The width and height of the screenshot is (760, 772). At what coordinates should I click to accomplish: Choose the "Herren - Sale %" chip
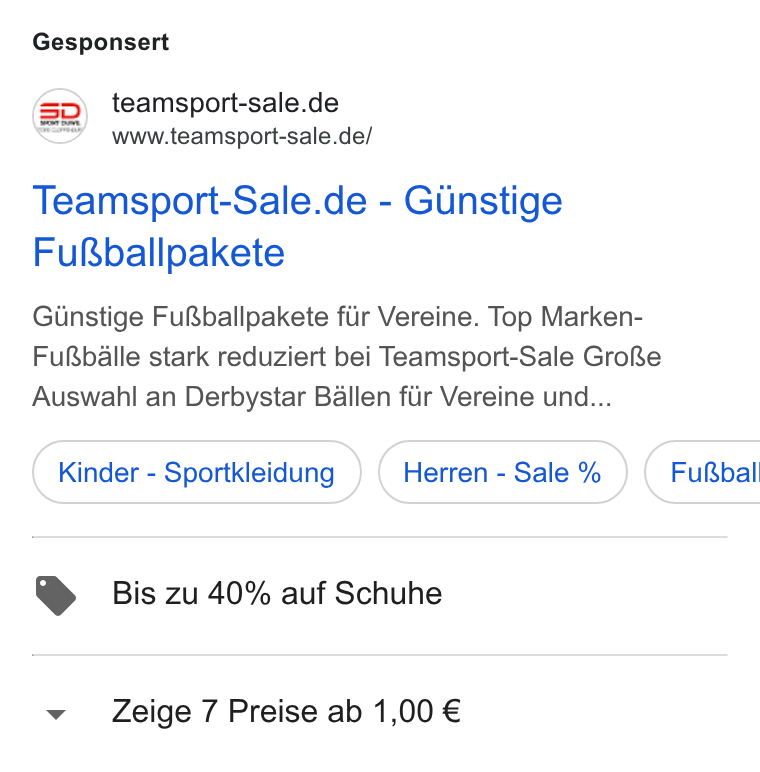503,472
